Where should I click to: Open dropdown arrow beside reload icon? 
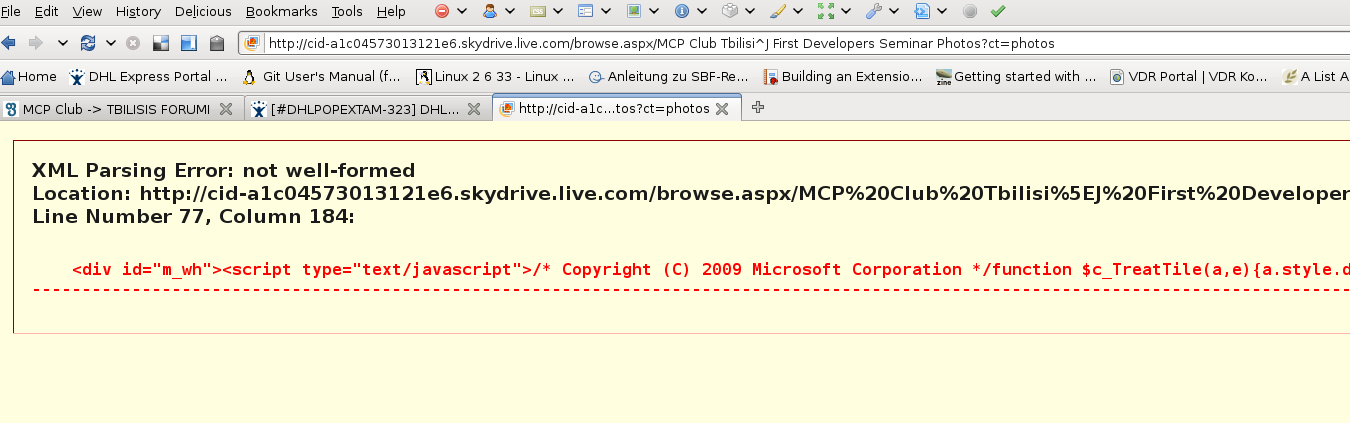pyautogui.click(x=109, y=43)
